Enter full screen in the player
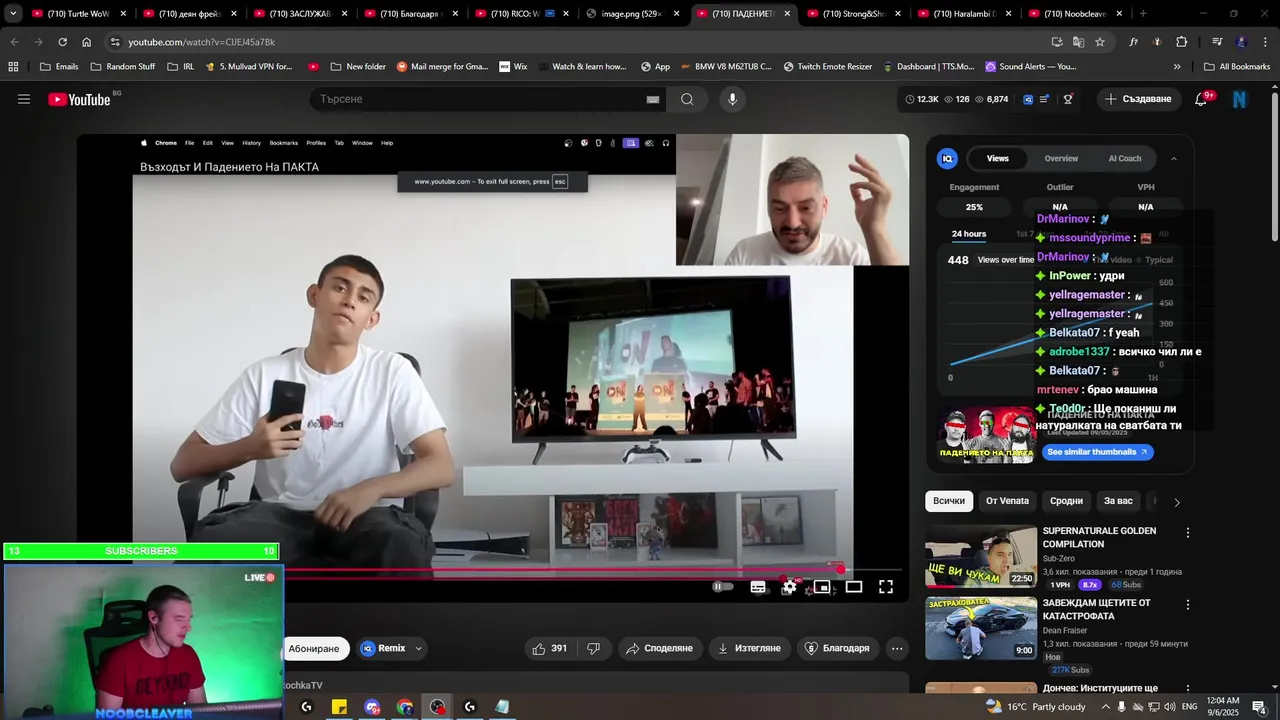The width and height of the screenshot is (1280, 720). pyautogui.click(x=886, y=587)
